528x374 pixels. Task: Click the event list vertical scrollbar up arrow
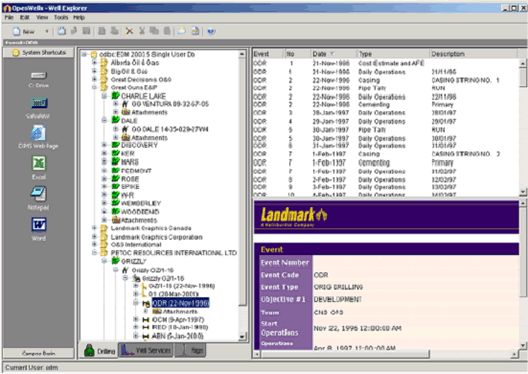523,63
